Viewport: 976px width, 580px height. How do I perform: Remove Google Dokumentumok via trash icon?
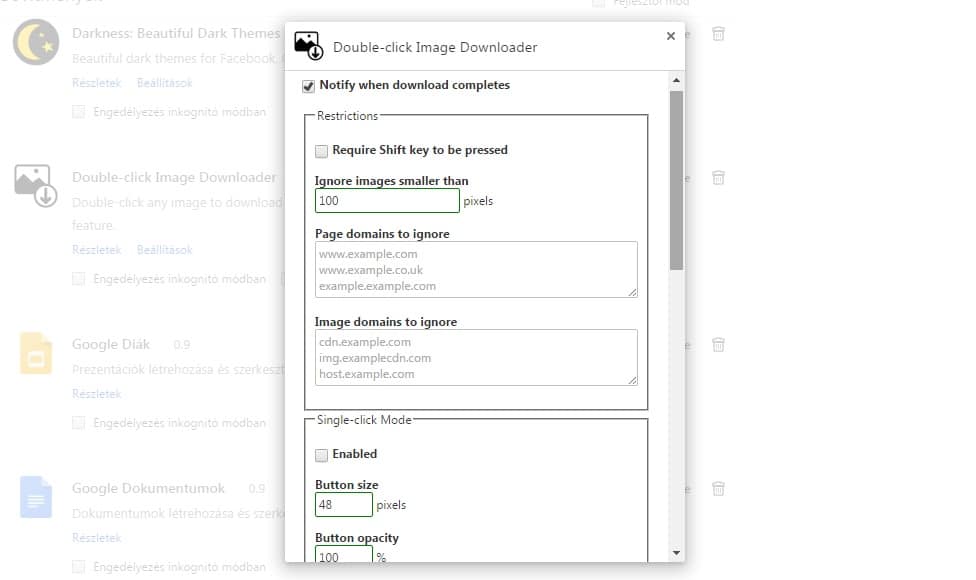718,489
